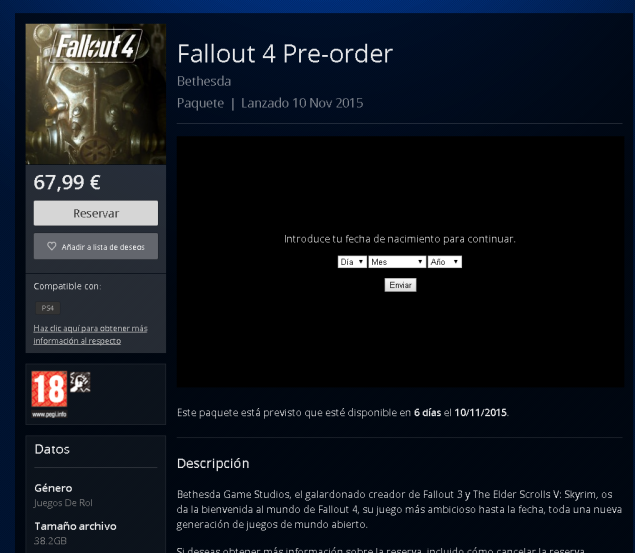Click the Descripción section heading

(213, 464)
